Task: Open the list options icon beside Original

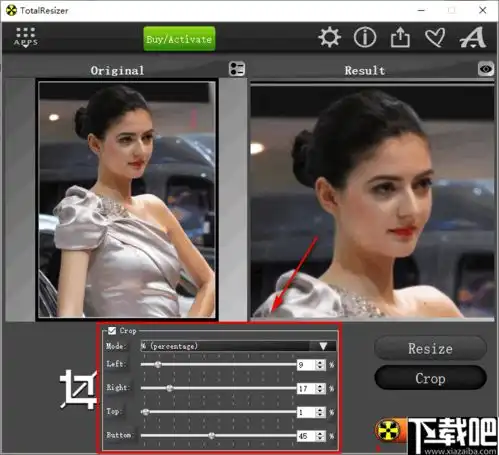Action: tap(237, 69)
